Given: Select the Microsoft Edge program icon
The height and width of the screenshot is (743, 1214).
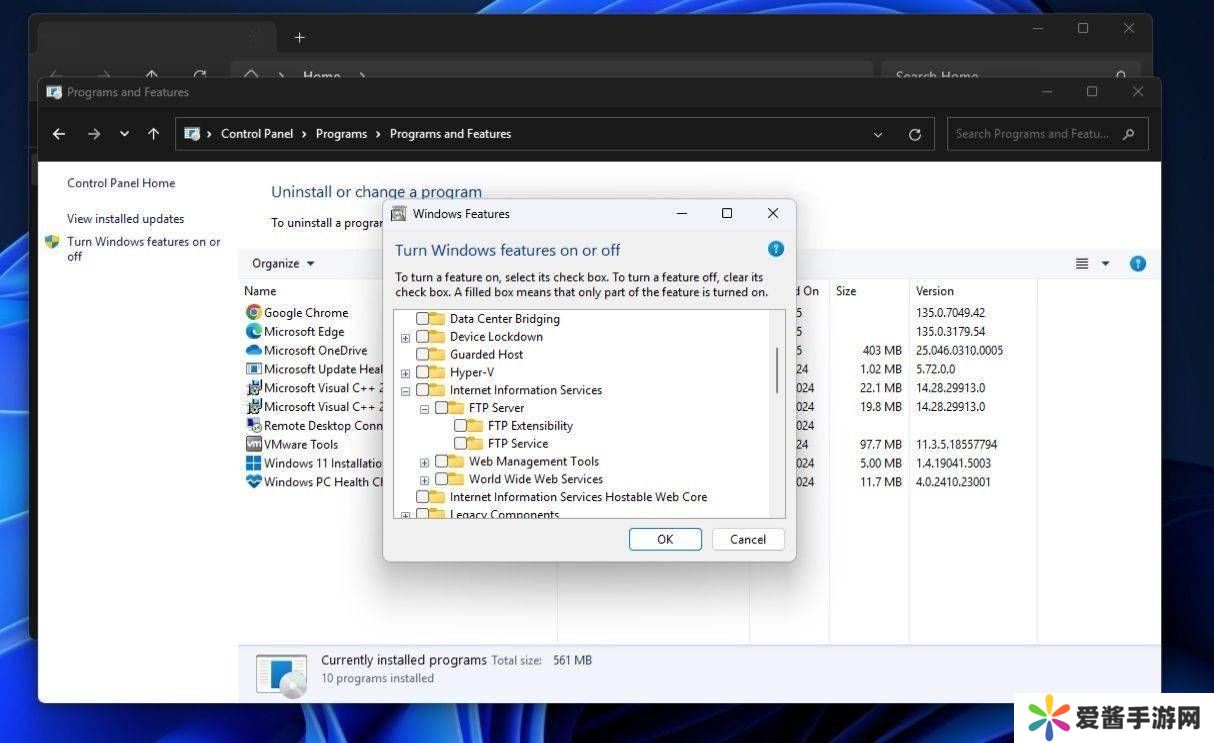Looking at the screenshot, I should tap(254, 332).
